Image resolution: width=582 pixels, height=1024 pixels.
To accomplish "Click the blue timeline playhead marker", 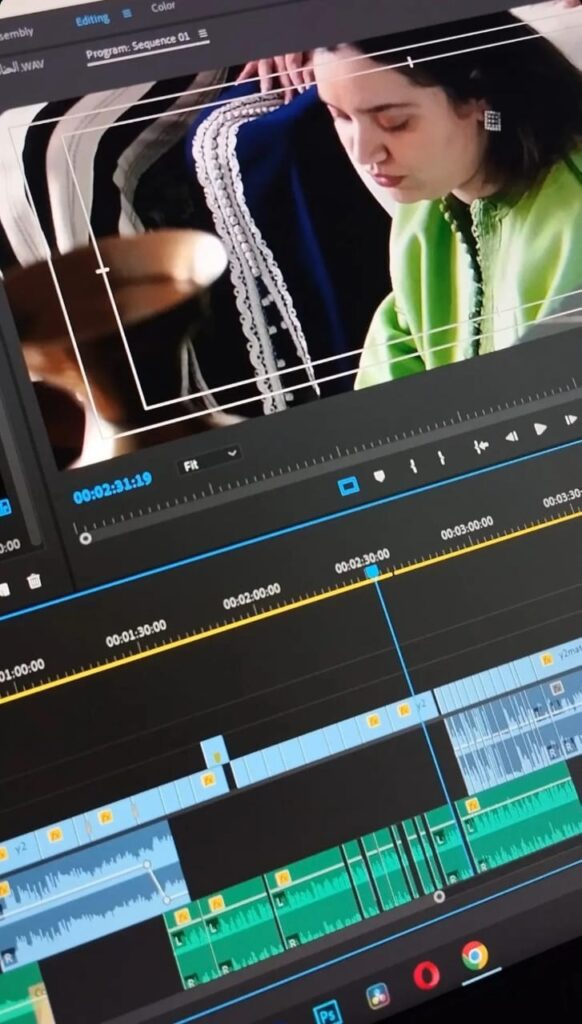I will (x=372, y=572).
